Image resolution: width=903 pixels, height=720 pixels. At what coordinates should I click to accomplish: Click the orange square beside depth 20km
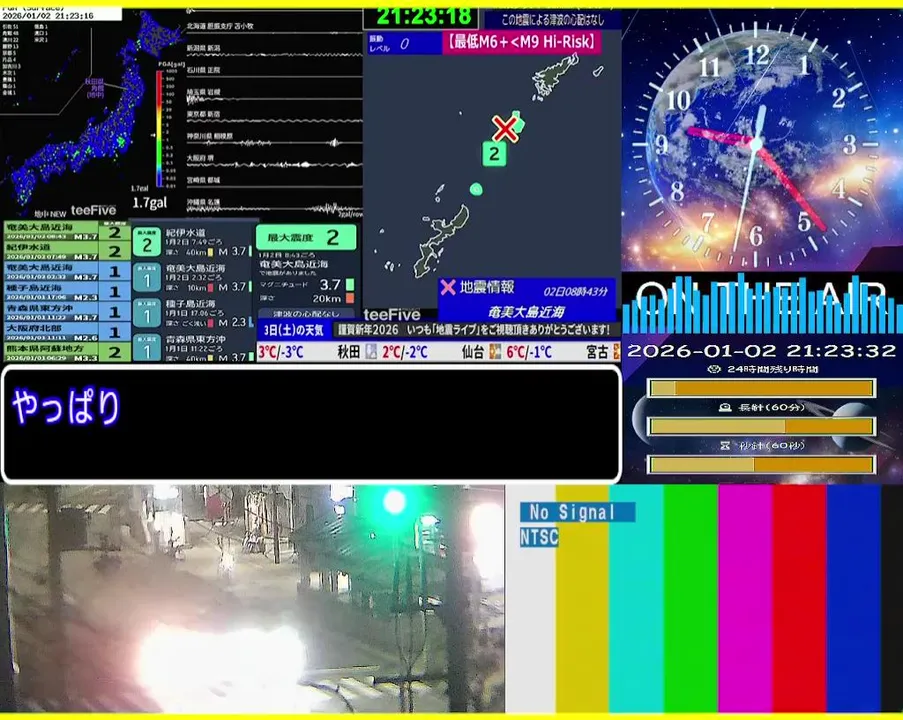pos(350,298)
